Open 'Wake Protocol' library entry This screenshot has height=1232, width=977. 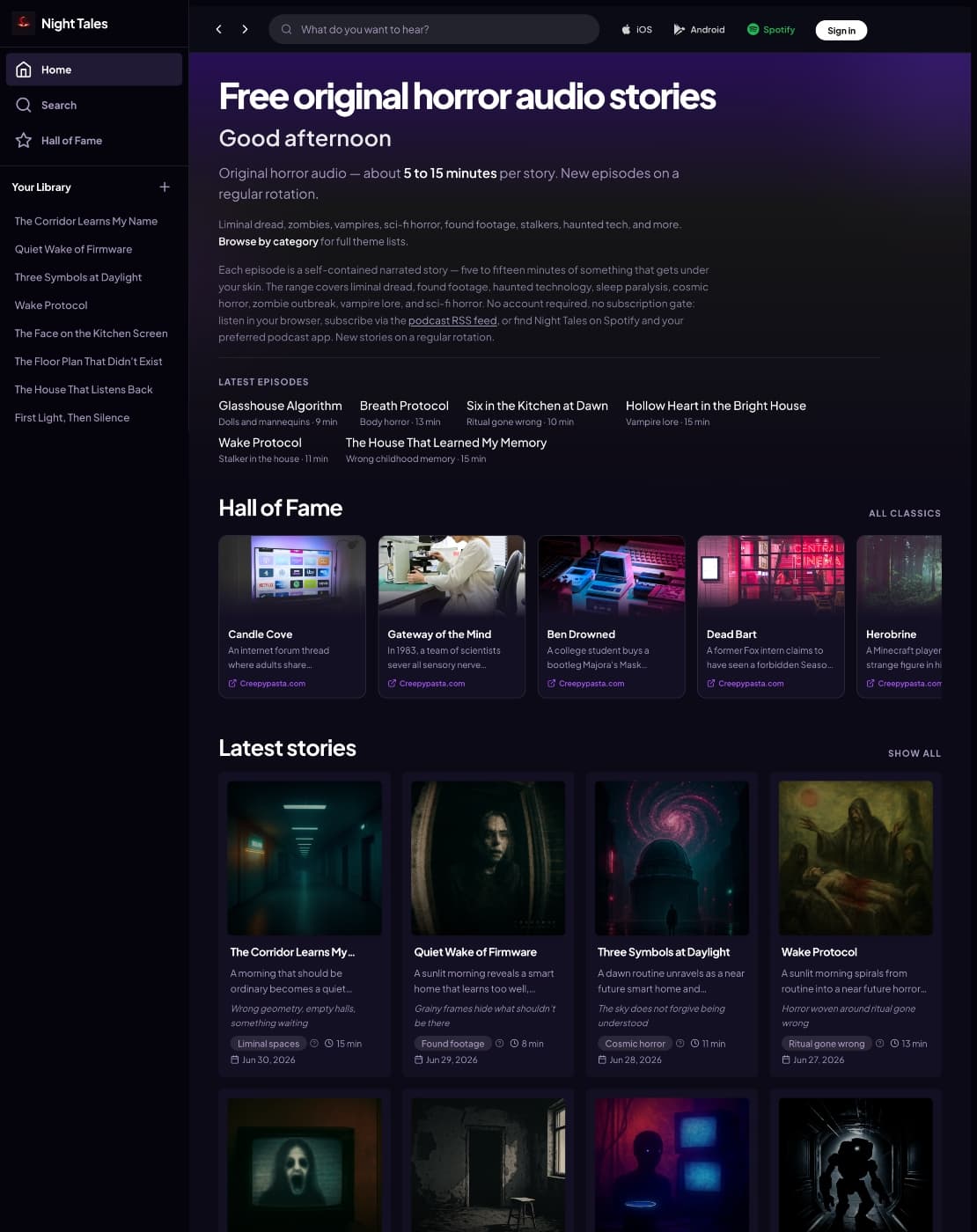coord(51,305)
